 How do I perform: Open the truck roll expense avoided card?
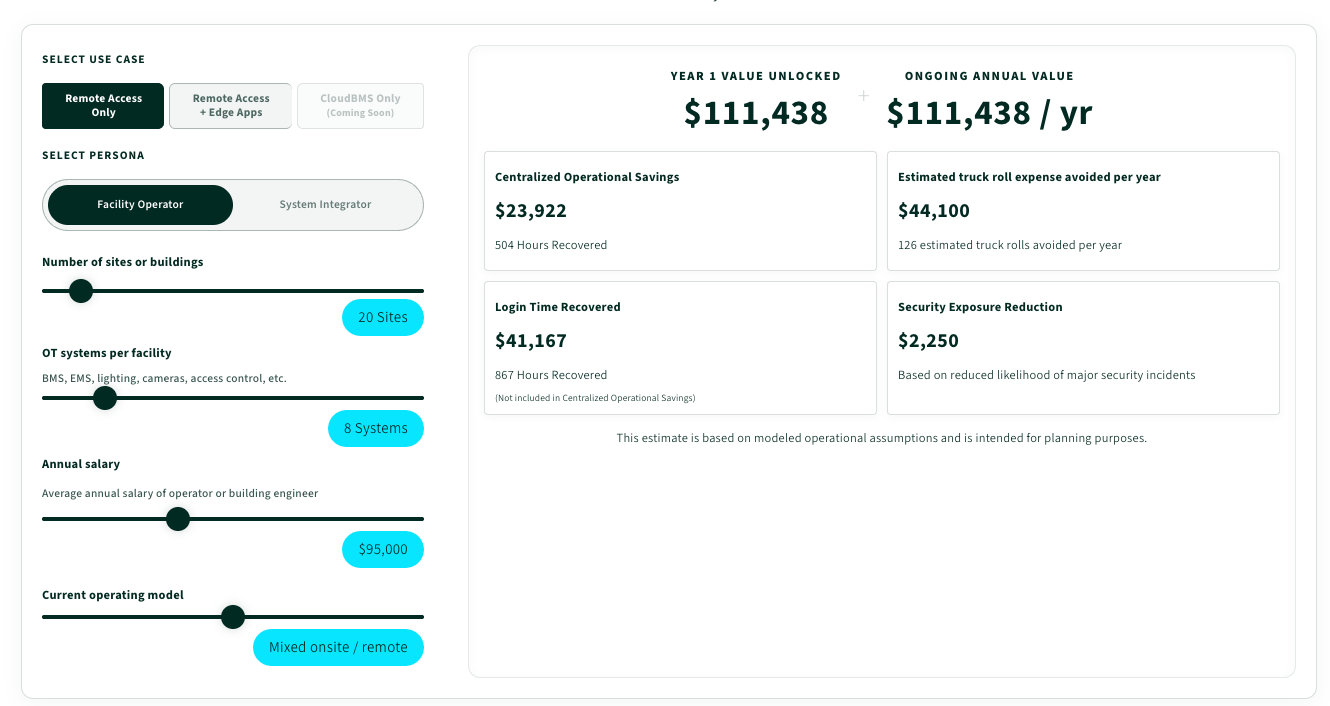click(1083, 211)
